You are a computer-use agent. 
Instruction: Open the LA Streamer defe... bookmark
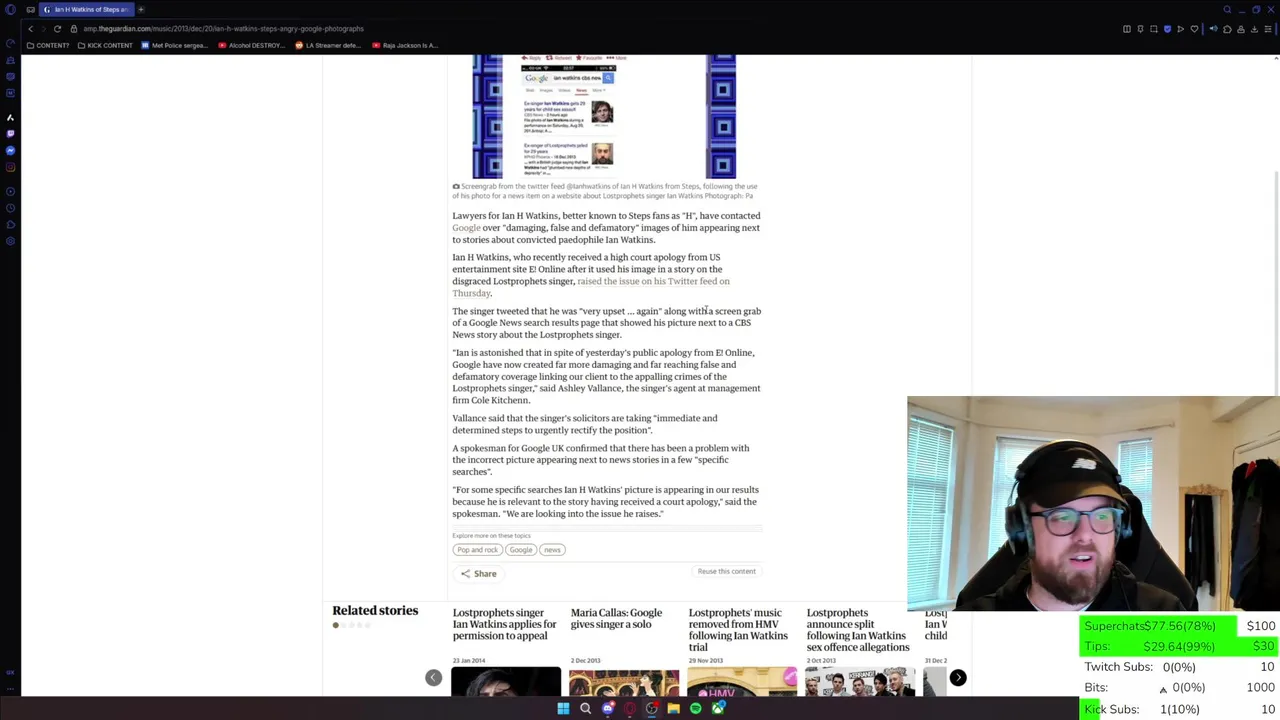pos(328,45)
